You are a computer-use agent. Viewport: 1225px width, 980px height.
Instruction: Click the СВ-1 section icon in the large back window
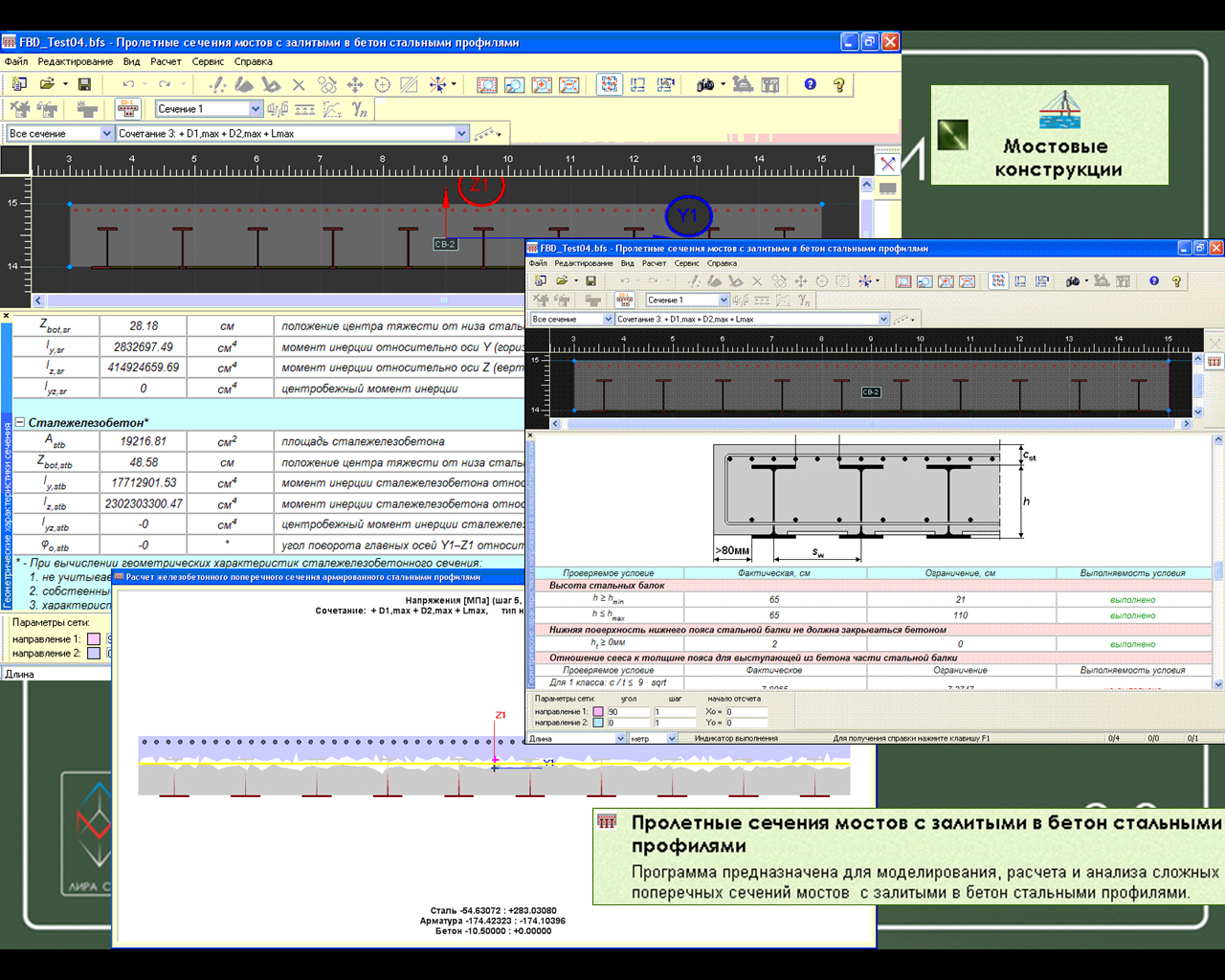(x=127, y=109)
